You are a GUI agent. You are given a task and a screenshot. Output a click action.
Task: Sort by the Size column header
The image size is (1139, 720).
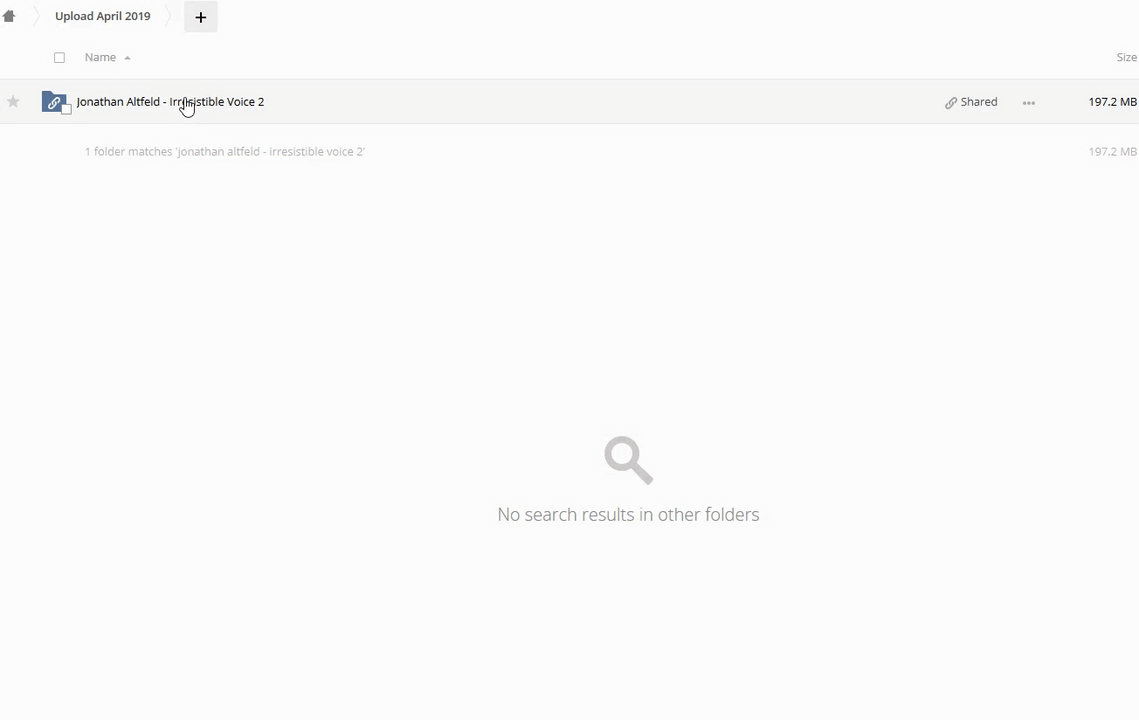tap(1127, 57)
